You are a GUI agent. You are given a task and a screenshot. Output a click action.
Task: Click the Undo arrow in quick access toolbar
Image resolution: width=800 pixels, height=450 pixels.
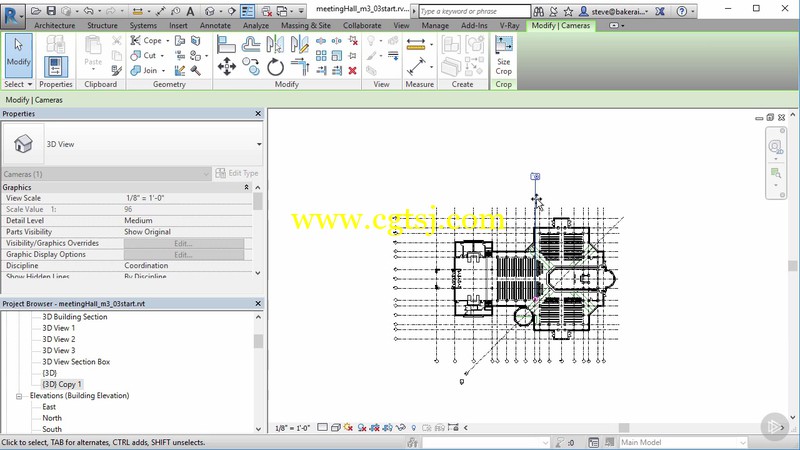pyautogui.click(x=88, y=11)
